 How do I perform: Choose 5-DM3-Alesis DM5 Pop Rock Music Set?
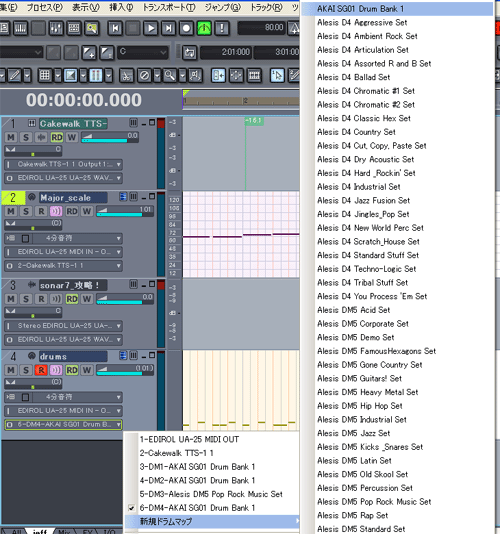point(212,494)
